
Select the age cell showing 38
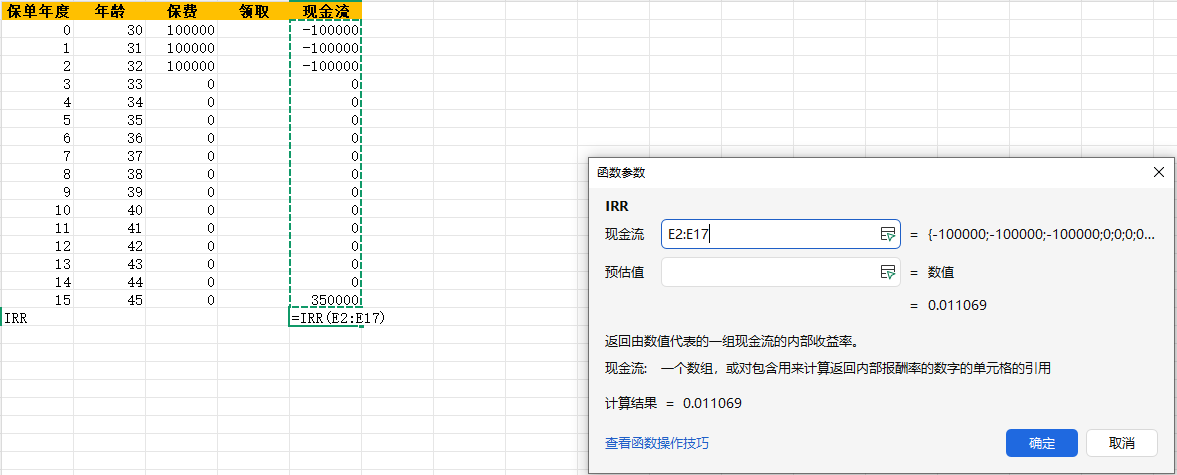click(x=109, y=174)
